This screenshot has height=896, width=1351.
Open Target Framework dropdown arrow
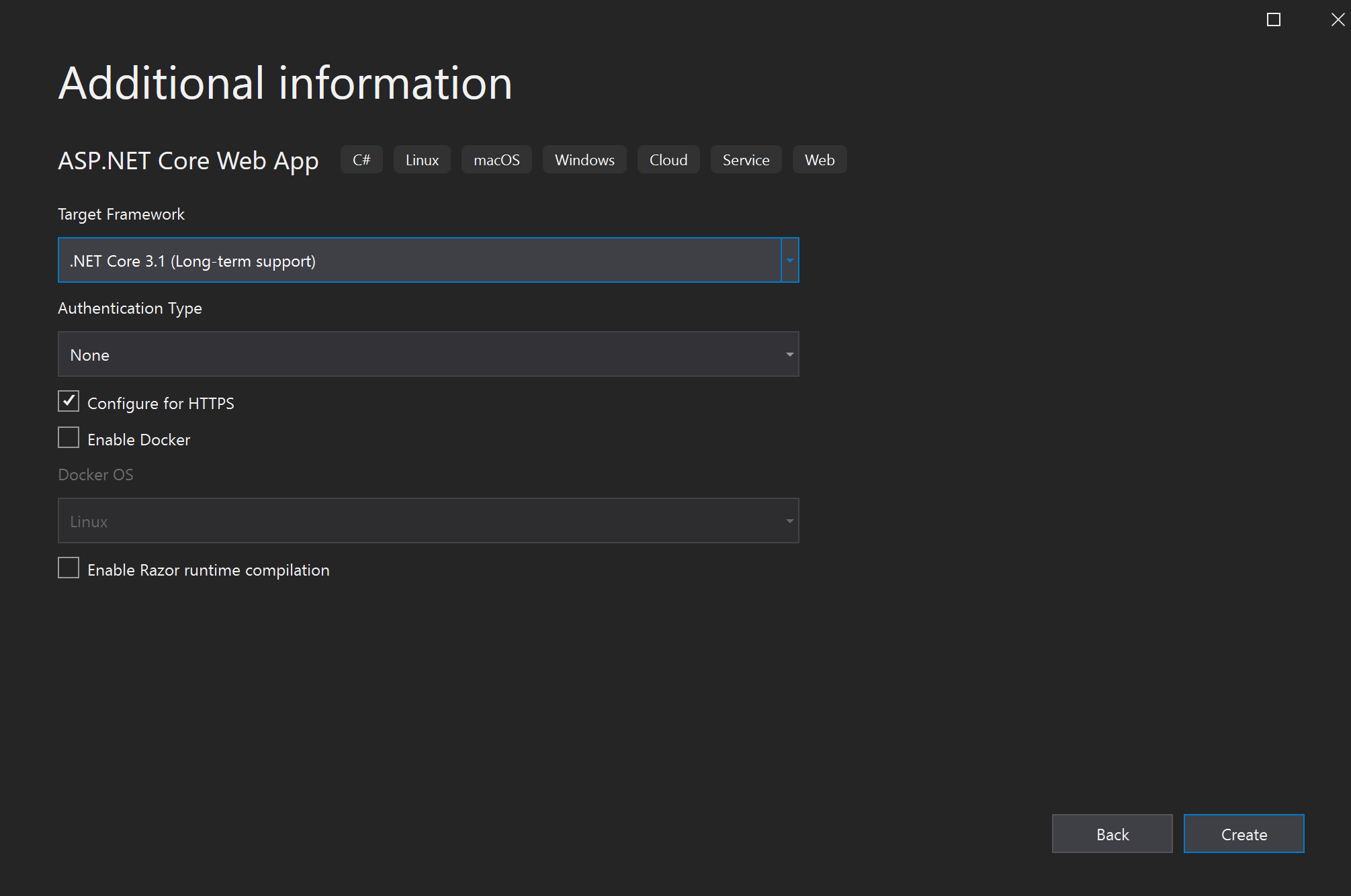(789, 261)
